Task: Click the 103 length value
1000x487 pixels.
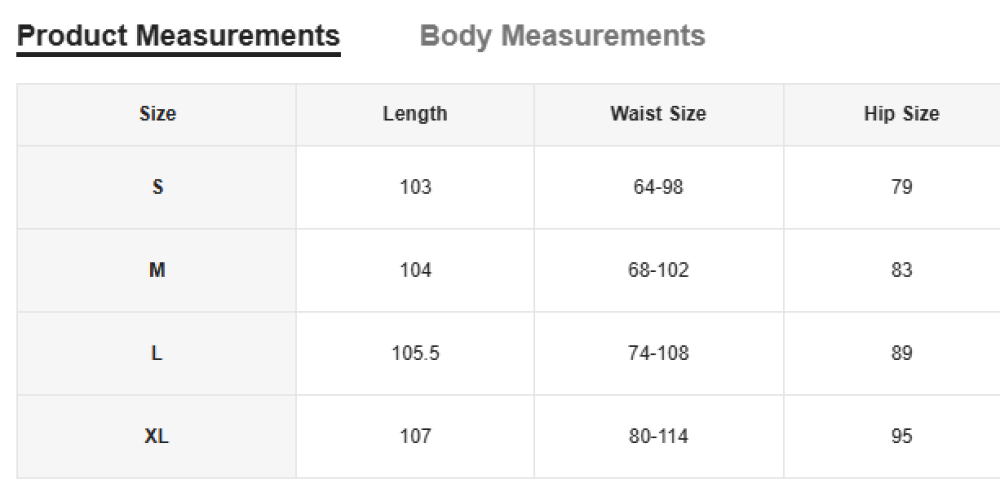Action: [x=415, y=187]
